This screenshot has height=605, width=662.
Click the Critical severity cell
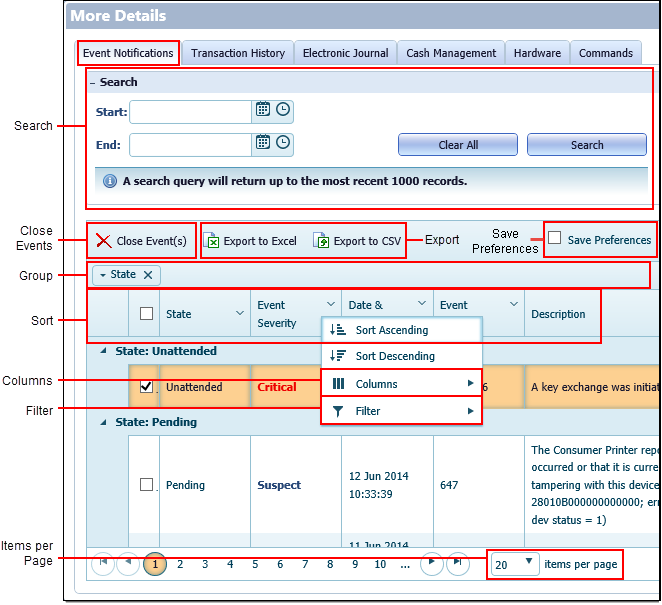277,387
